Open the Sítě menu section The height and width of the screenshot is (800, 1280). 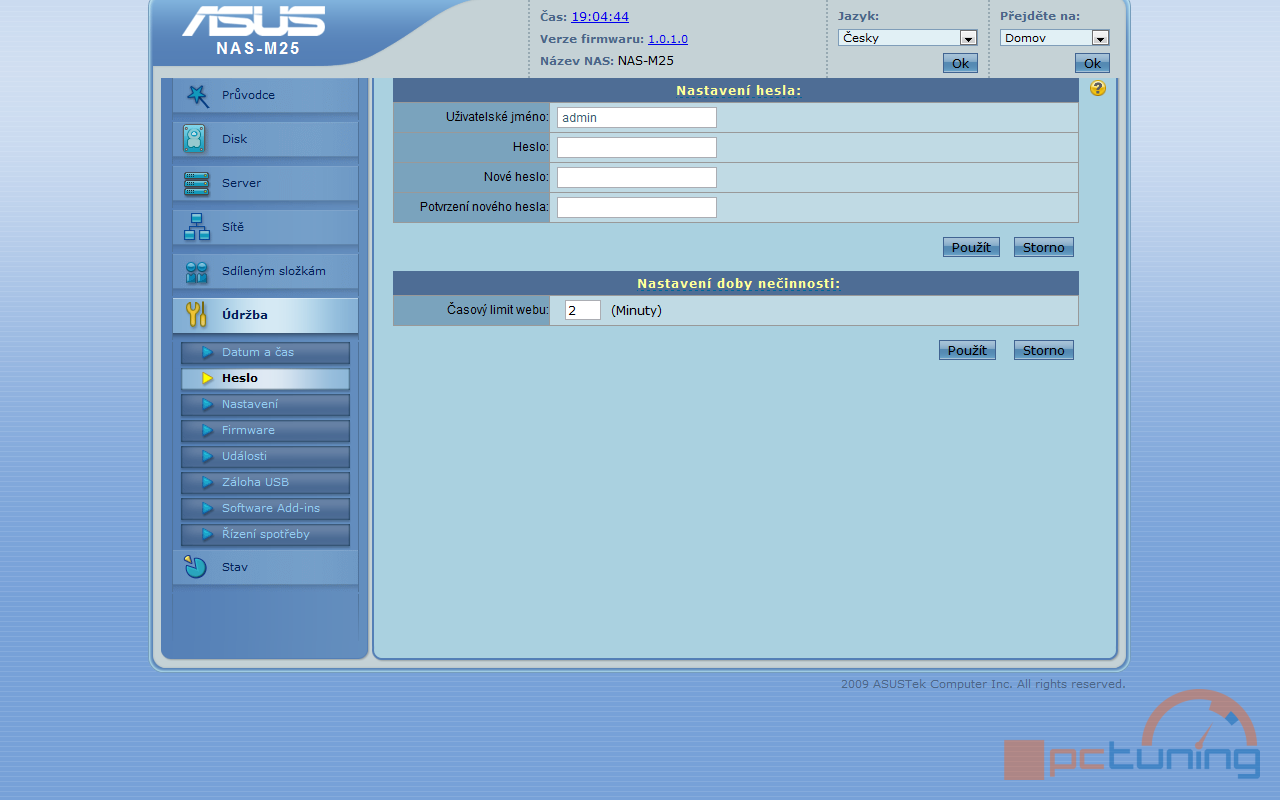point(265,227)
